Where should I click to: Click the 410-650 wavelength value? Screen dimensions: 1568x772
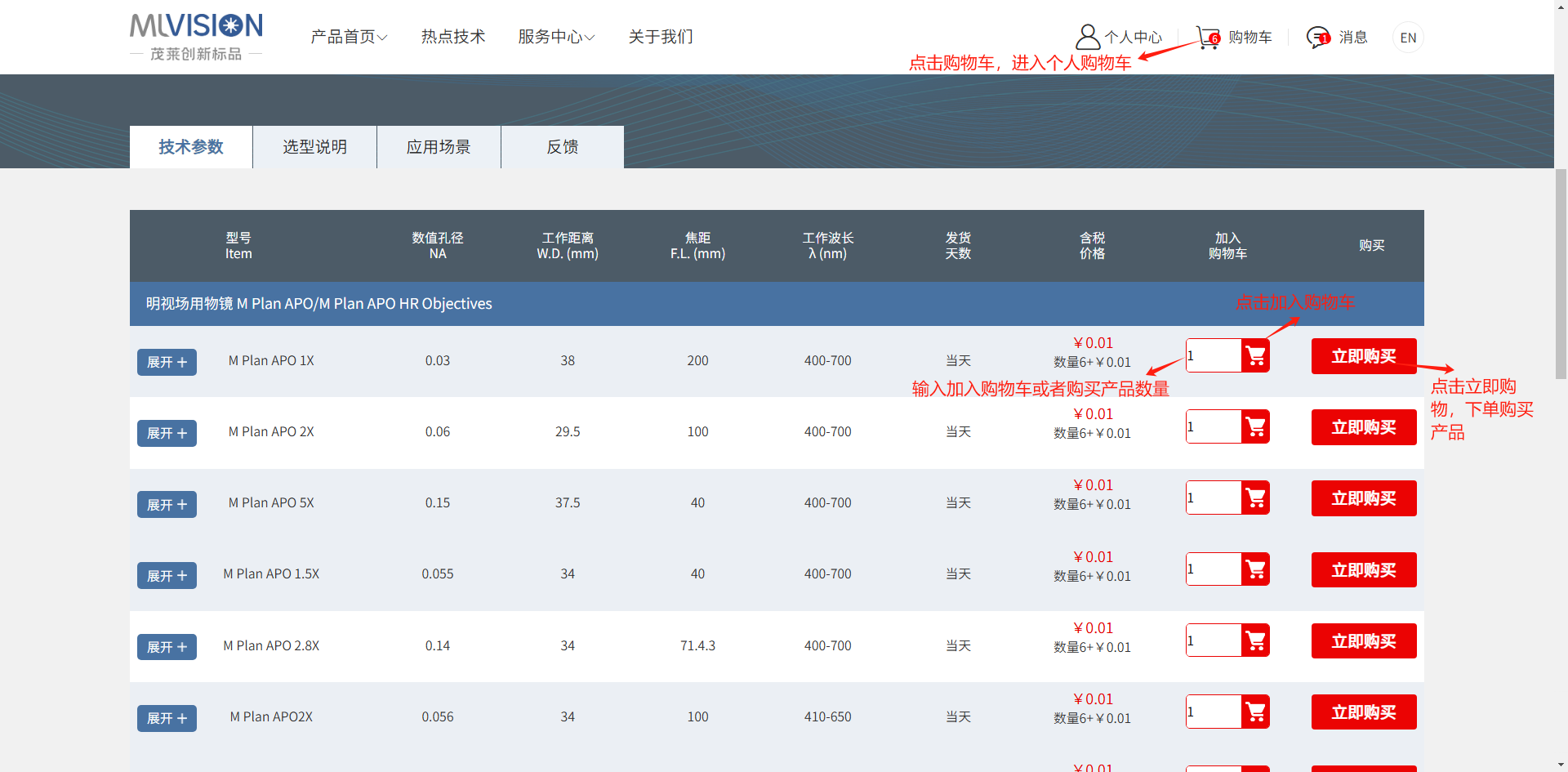[828, 716]
